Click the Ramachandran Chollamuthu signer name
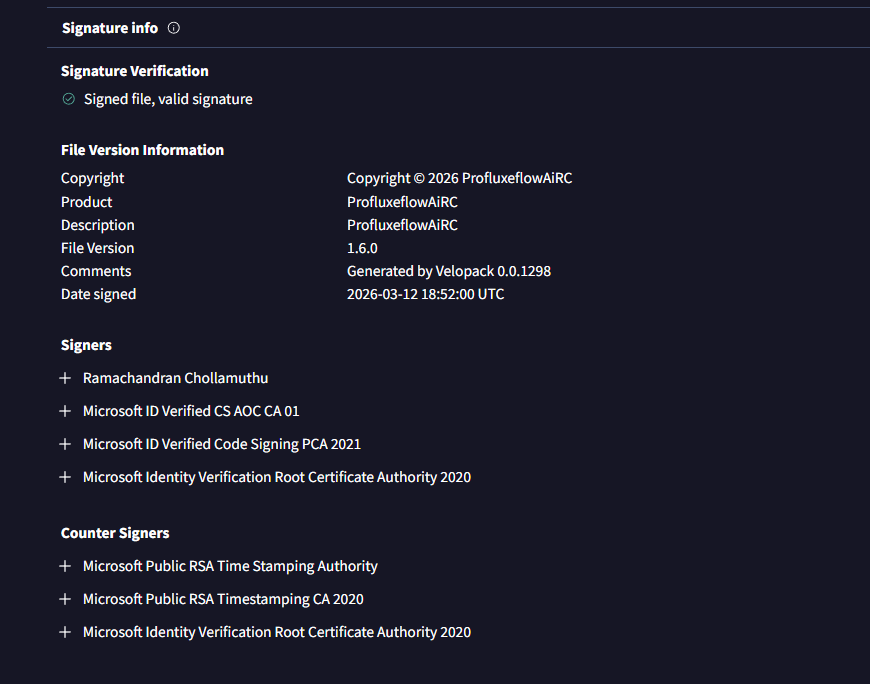 click(175, 378)
